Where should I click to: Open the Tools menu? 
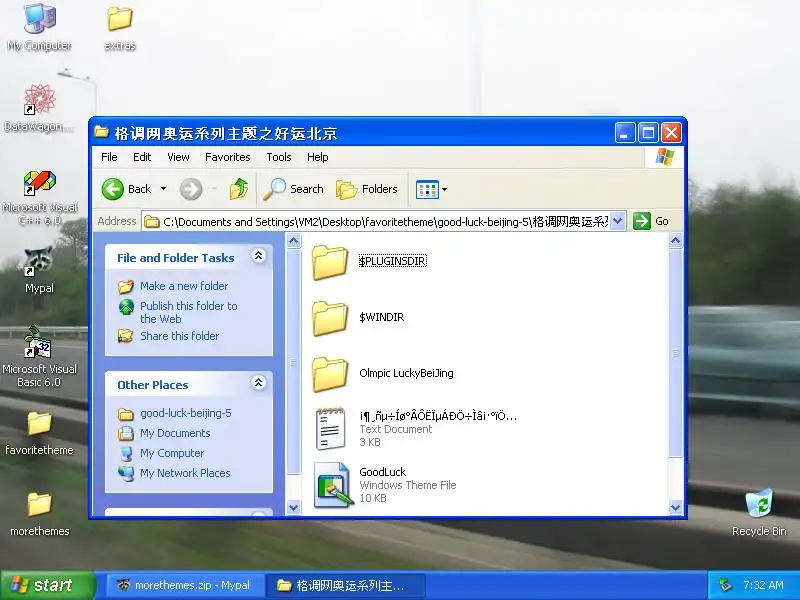pos(279,157)
